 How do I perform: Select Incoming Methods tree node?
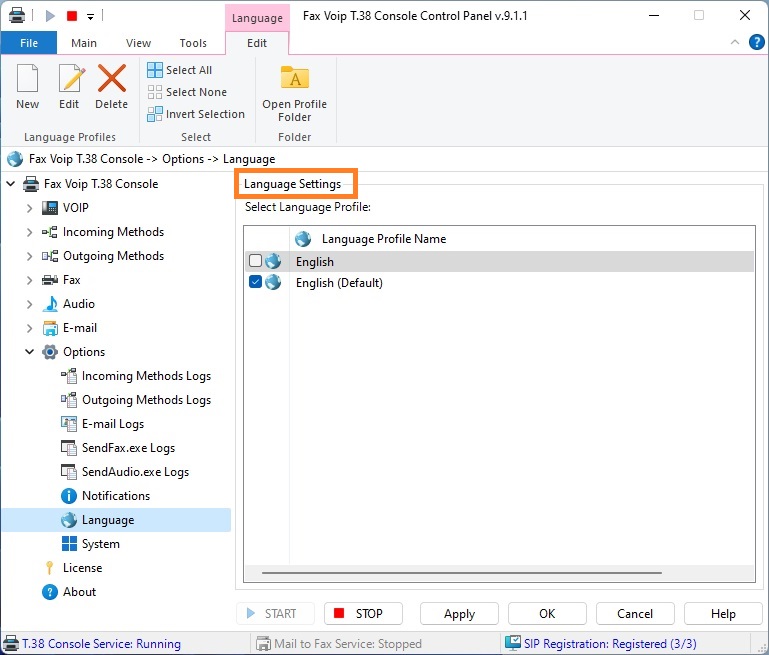point(113,232)
